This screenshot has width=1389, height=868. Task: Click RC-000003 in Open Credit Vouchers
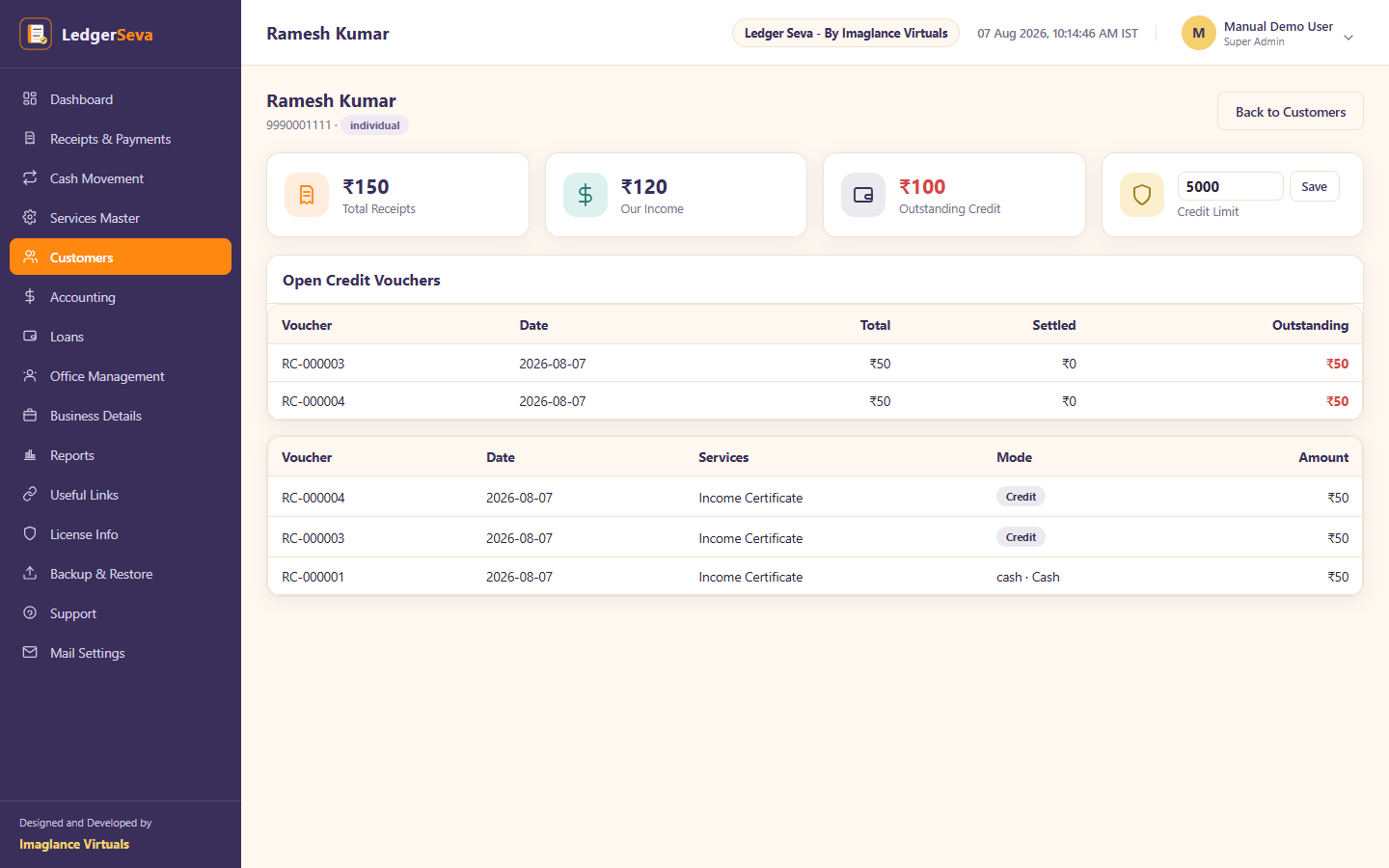(x=313, y=364)
